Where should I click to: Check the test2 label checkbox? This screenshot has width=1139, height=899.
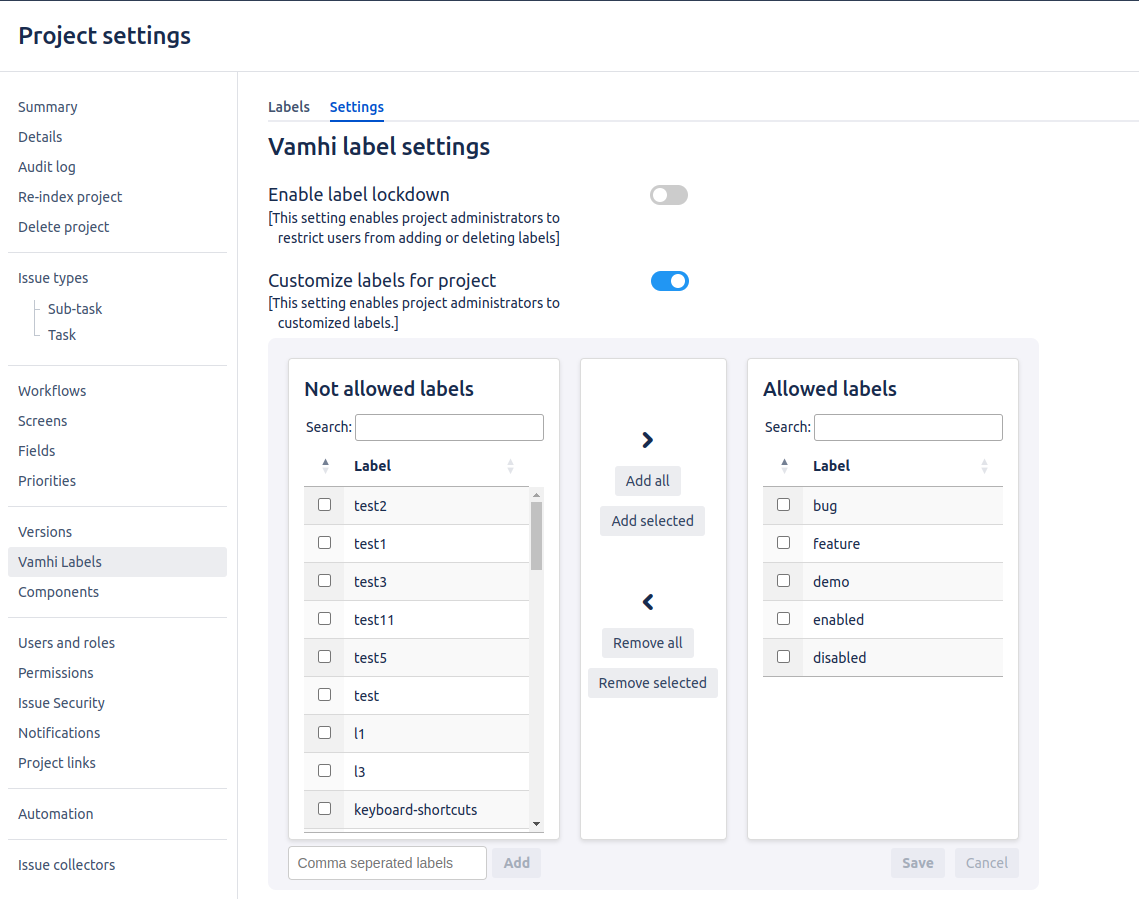point(324,505)
